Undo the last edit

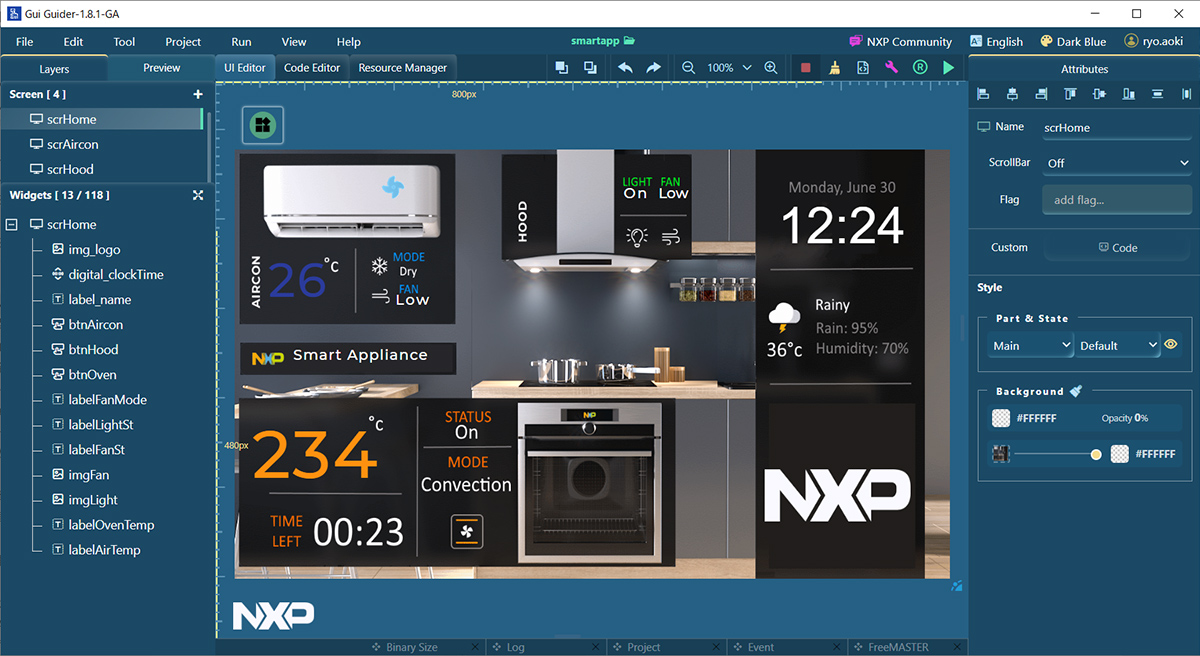click(x=625, y=68)
